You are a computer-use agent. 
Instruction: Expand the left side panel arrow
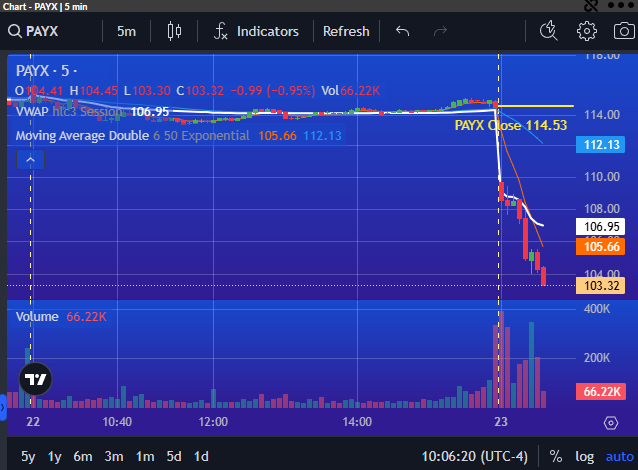coord(3,407)
